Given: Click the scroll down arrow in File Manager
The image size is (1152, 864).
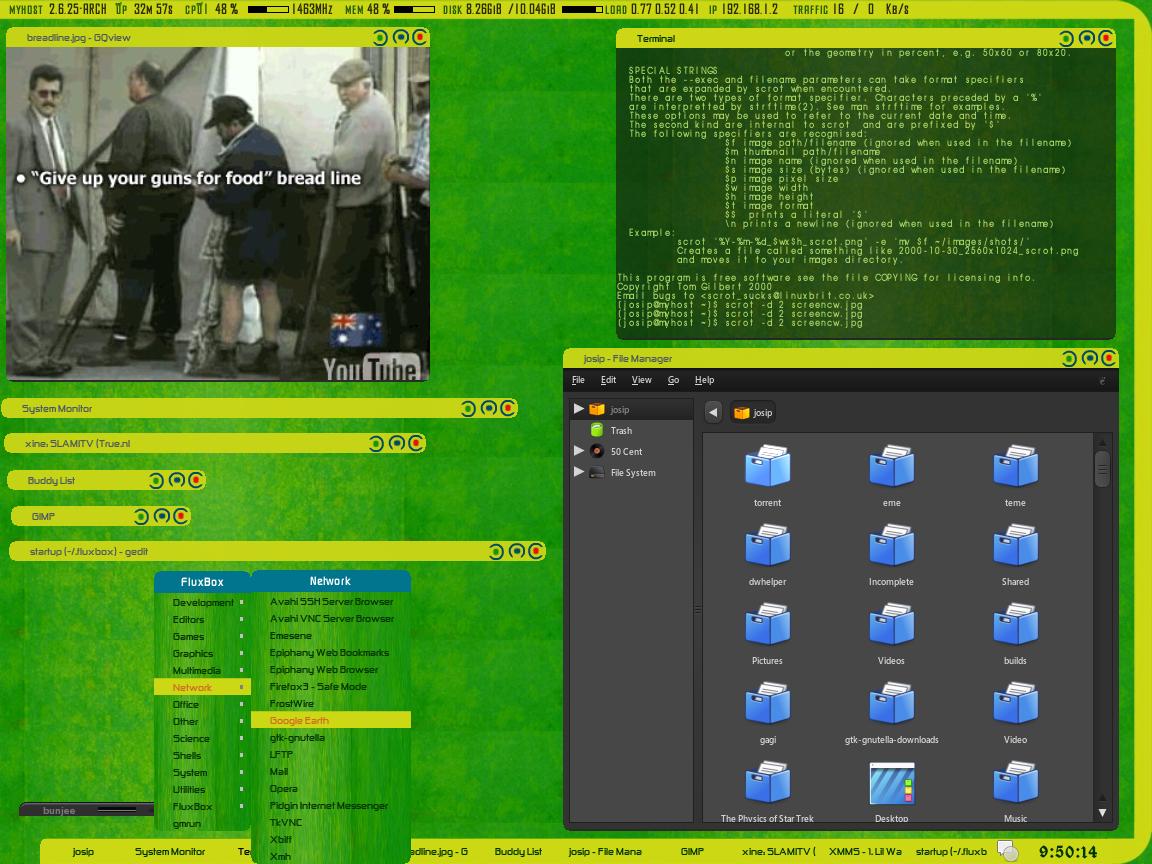Looking at the screenshot, I should [x=1102, y=813].
